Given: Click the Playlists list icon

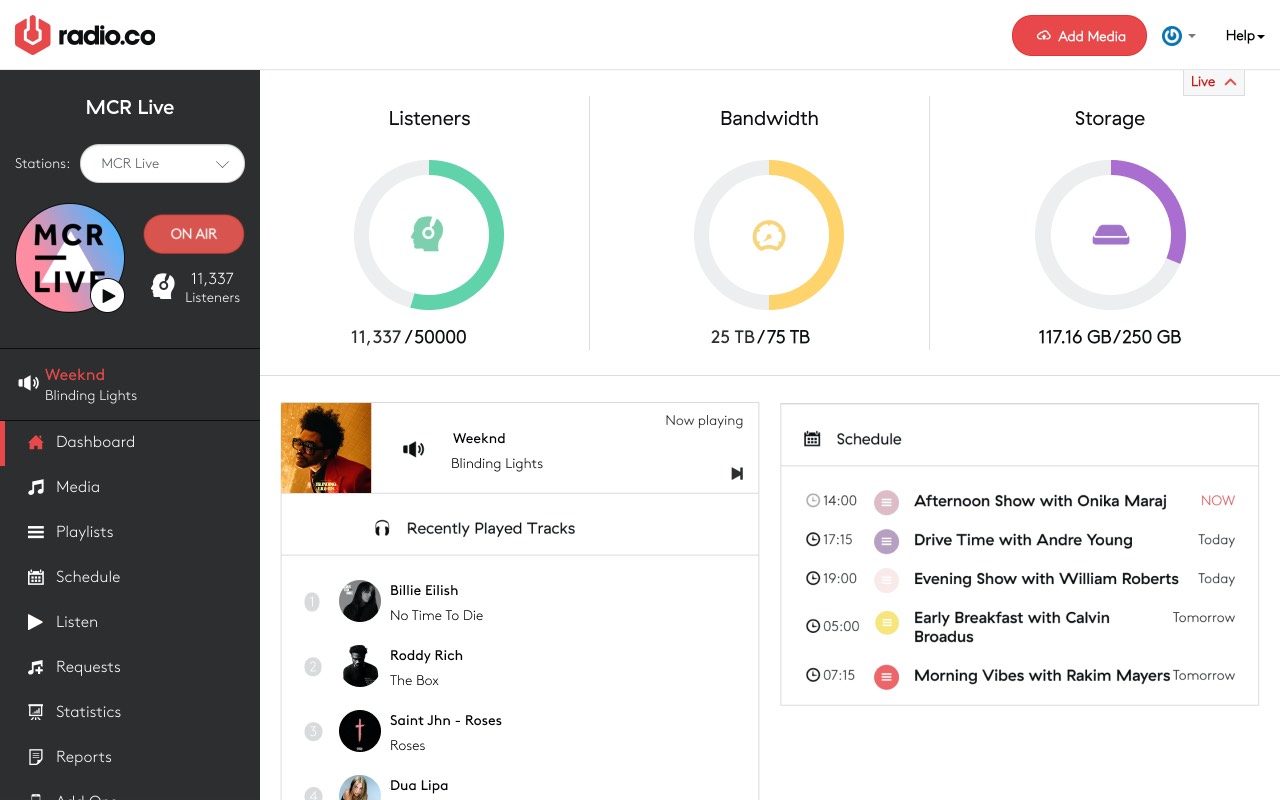Looking at the screenshot, I should click(36, 532).
